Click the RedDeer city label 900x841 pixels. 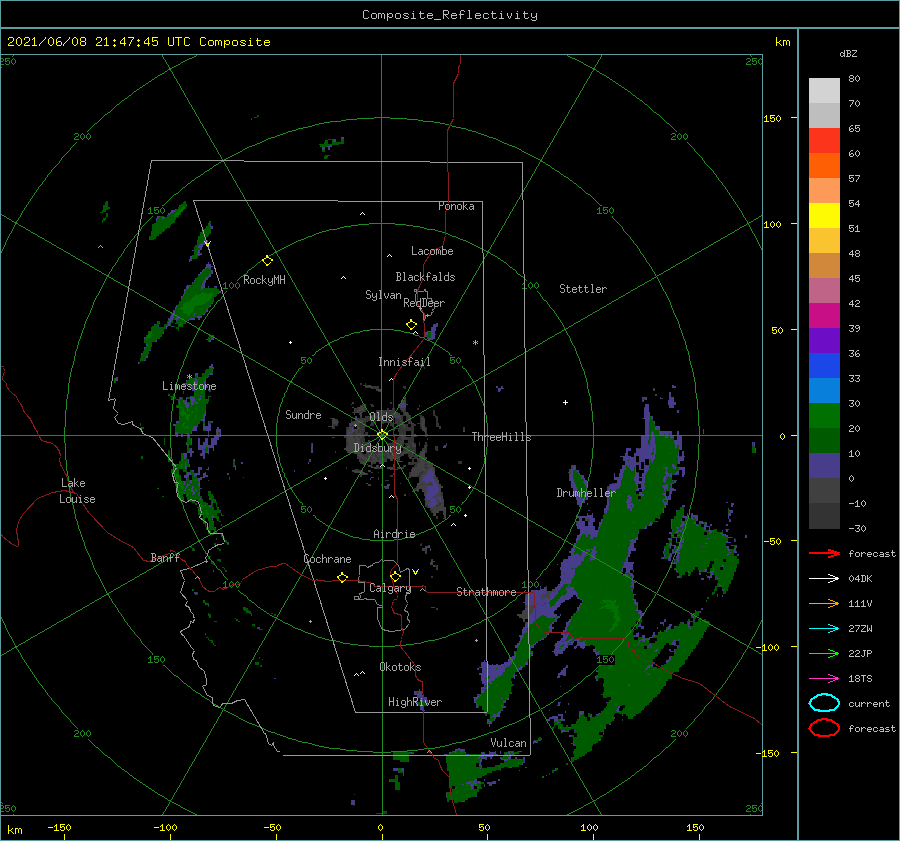pos(424,303)
